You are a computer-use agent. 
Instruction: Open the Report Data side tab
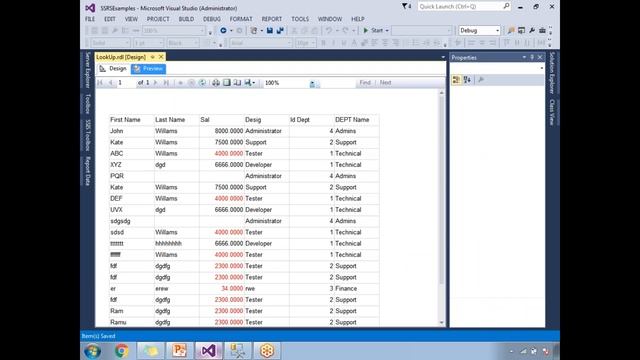87,171
